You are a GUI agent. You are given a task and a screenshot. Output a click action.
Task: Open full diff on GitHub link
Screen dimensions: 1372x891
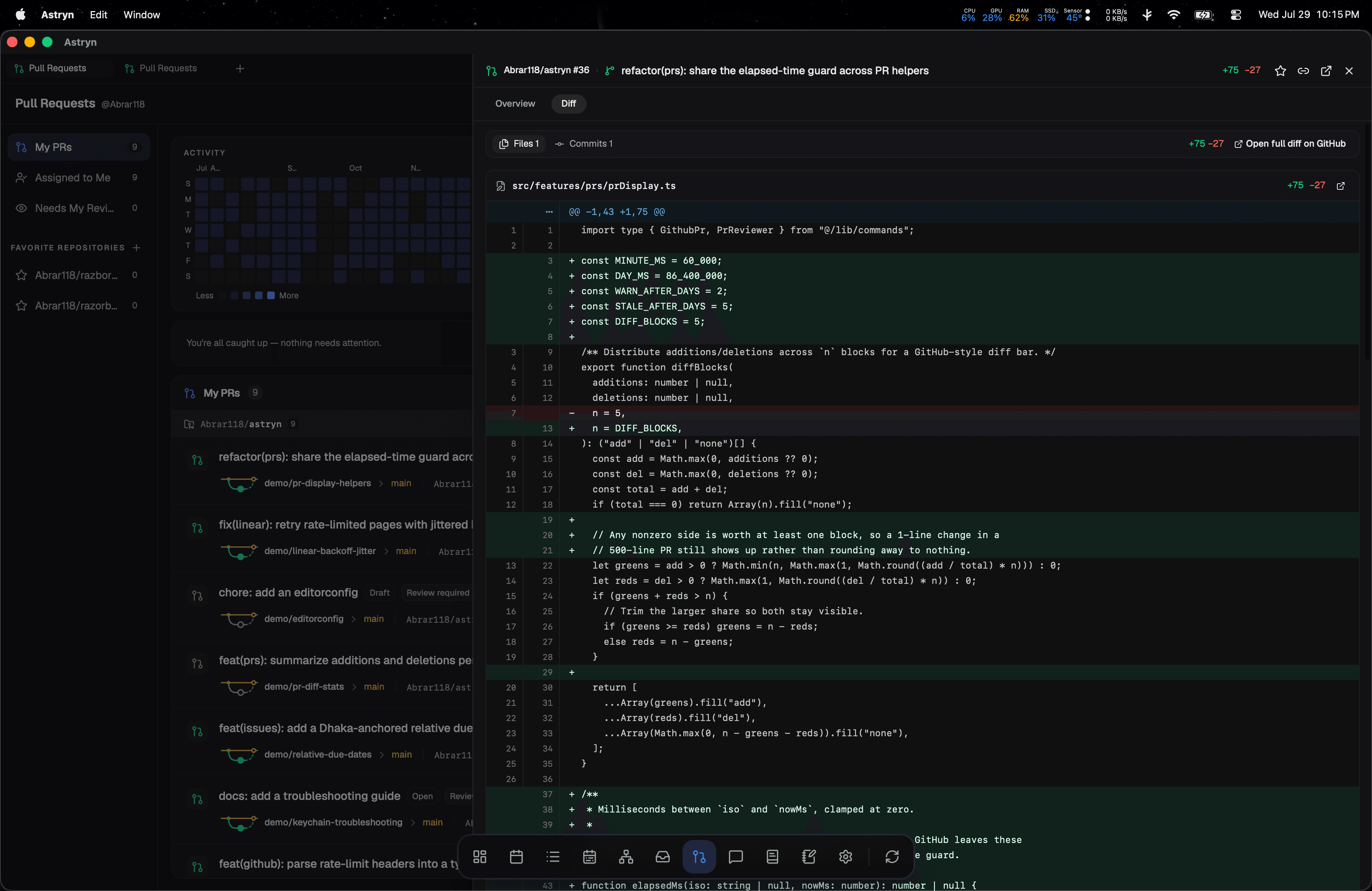(x=1290, y=144)
